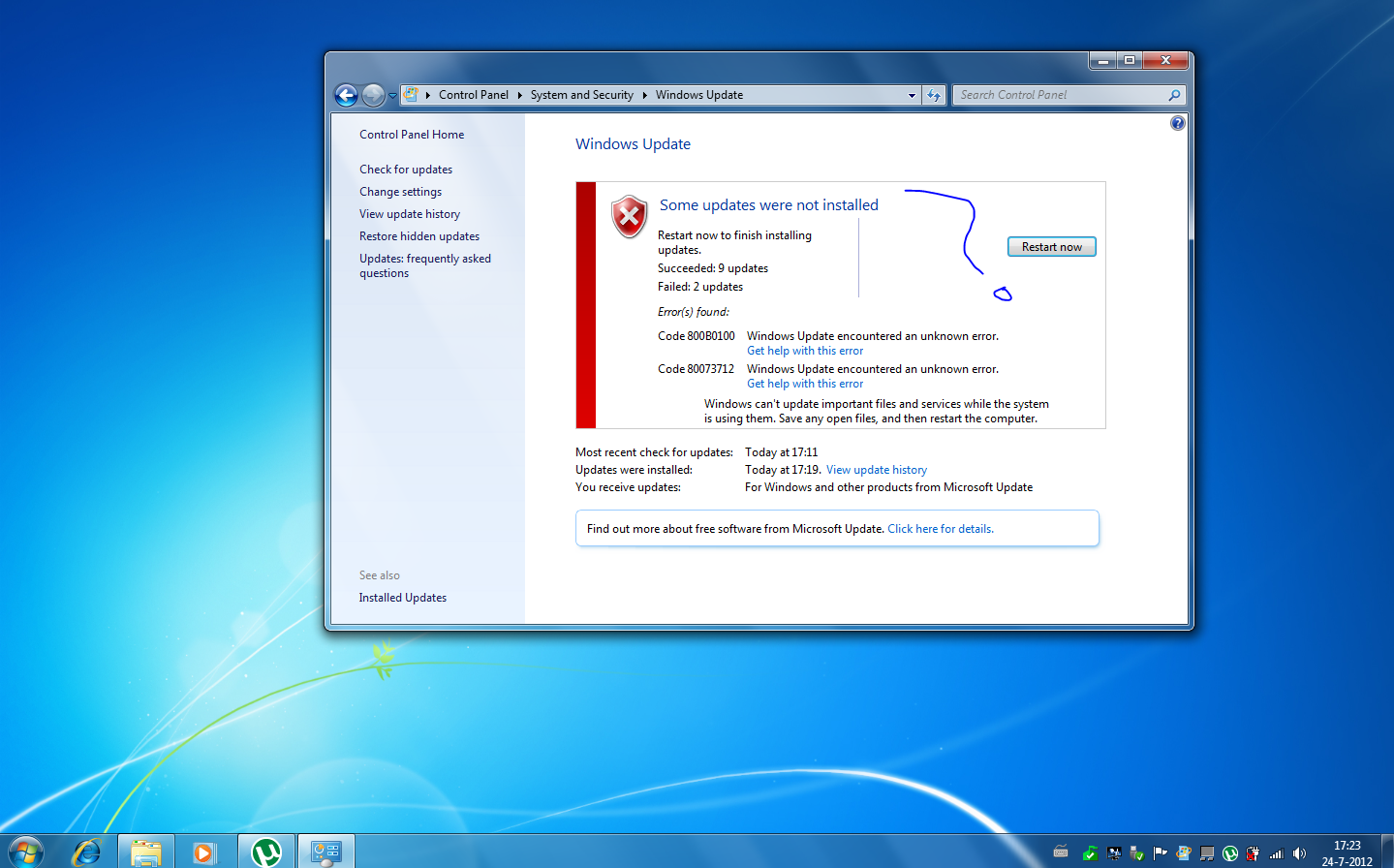
Task: Open uTorrent from the taskbar
Action: (x=266, y=852)
